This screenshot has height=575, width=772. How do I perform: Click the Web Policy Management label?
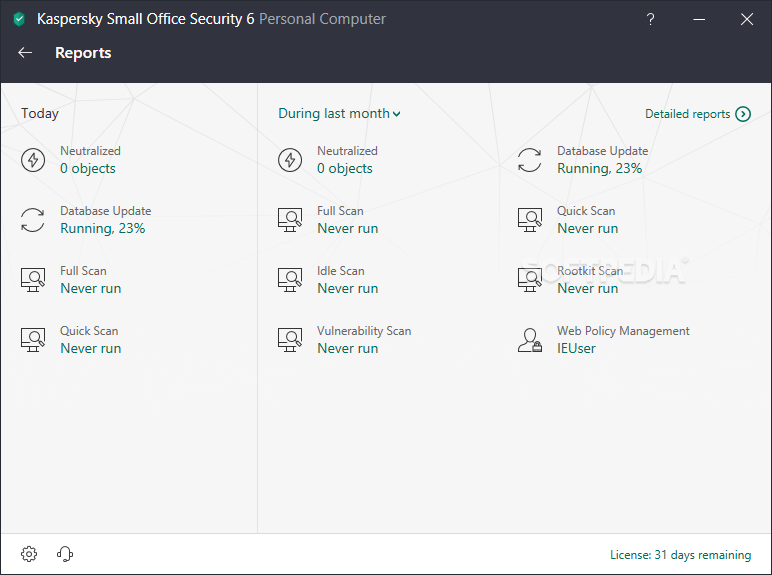623,331
